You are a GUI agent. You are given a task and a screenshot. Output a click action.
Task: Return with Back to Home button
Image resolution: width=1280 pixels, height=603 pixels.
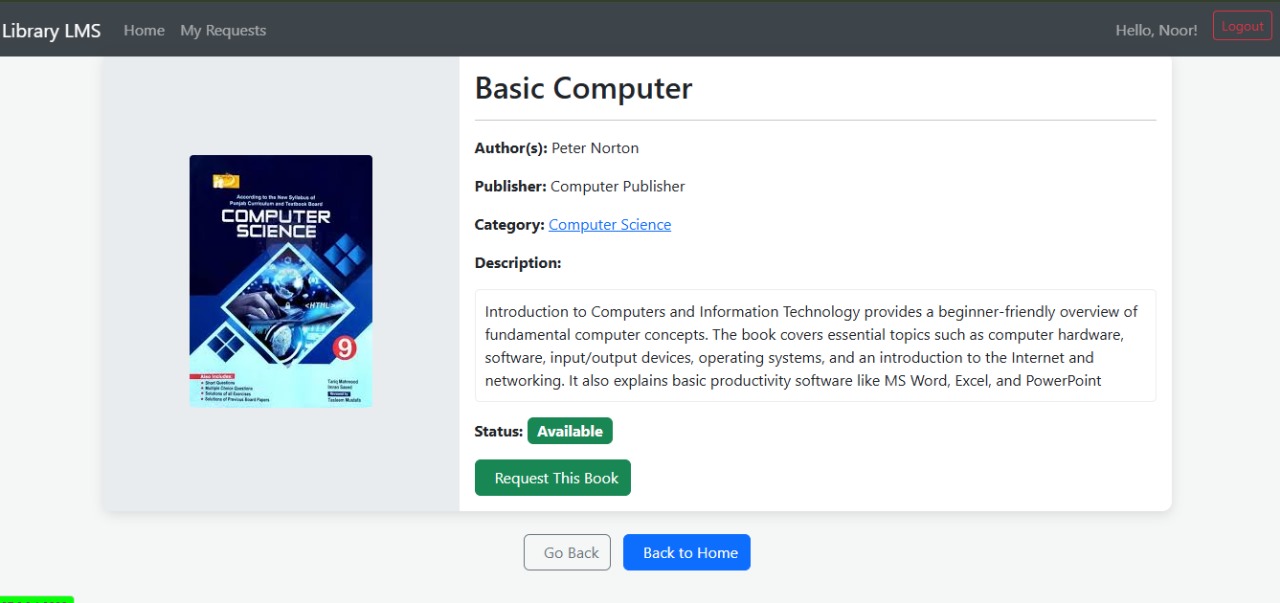point(687,552)
